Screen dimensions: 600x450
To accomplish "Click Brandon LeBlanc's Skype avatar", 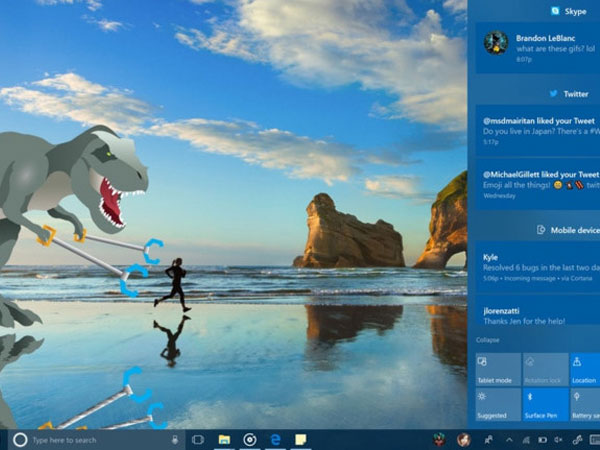I will pos(496,43).
